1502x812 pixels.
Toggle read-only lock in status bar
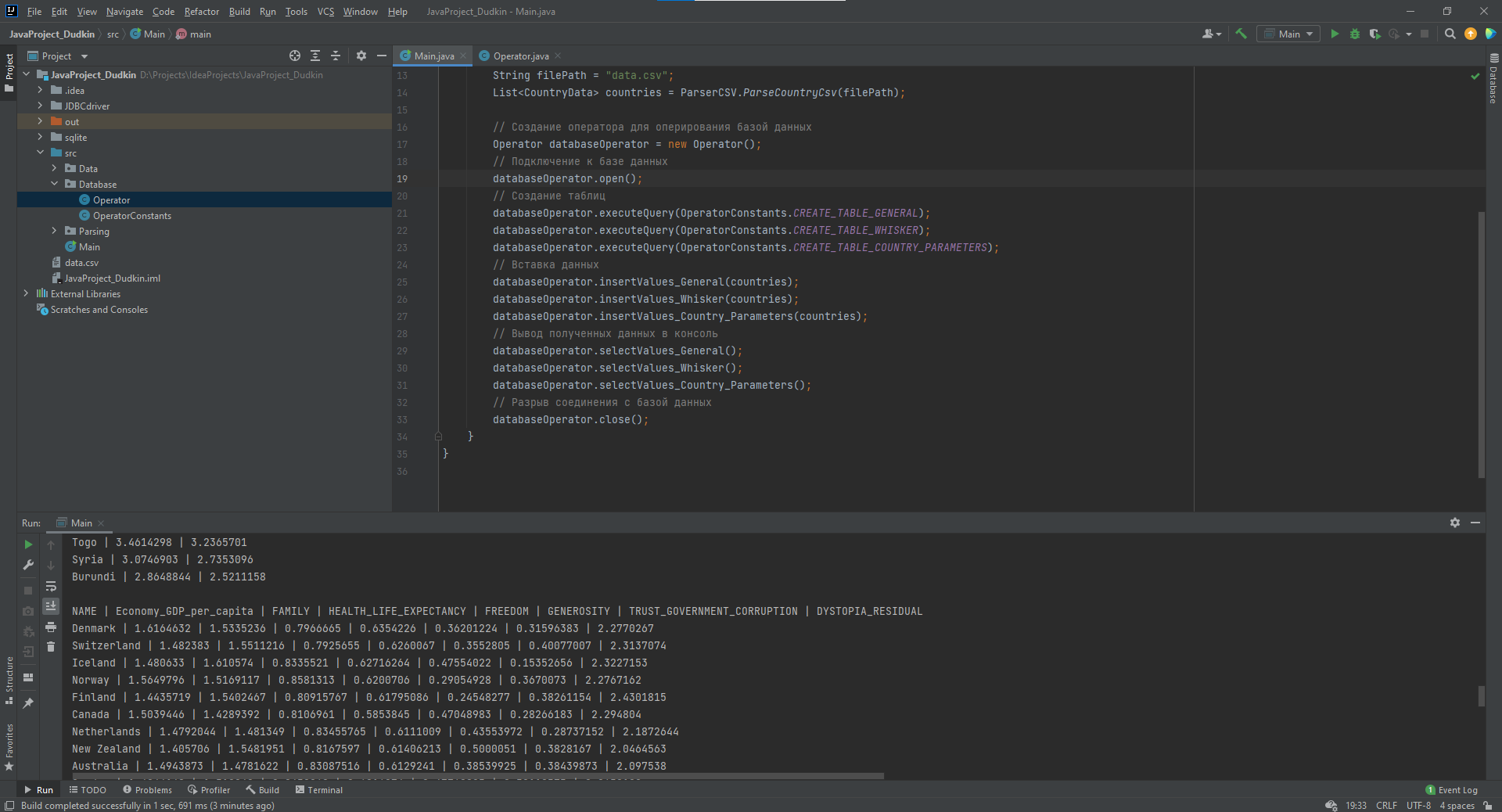tap(1487, 805)
